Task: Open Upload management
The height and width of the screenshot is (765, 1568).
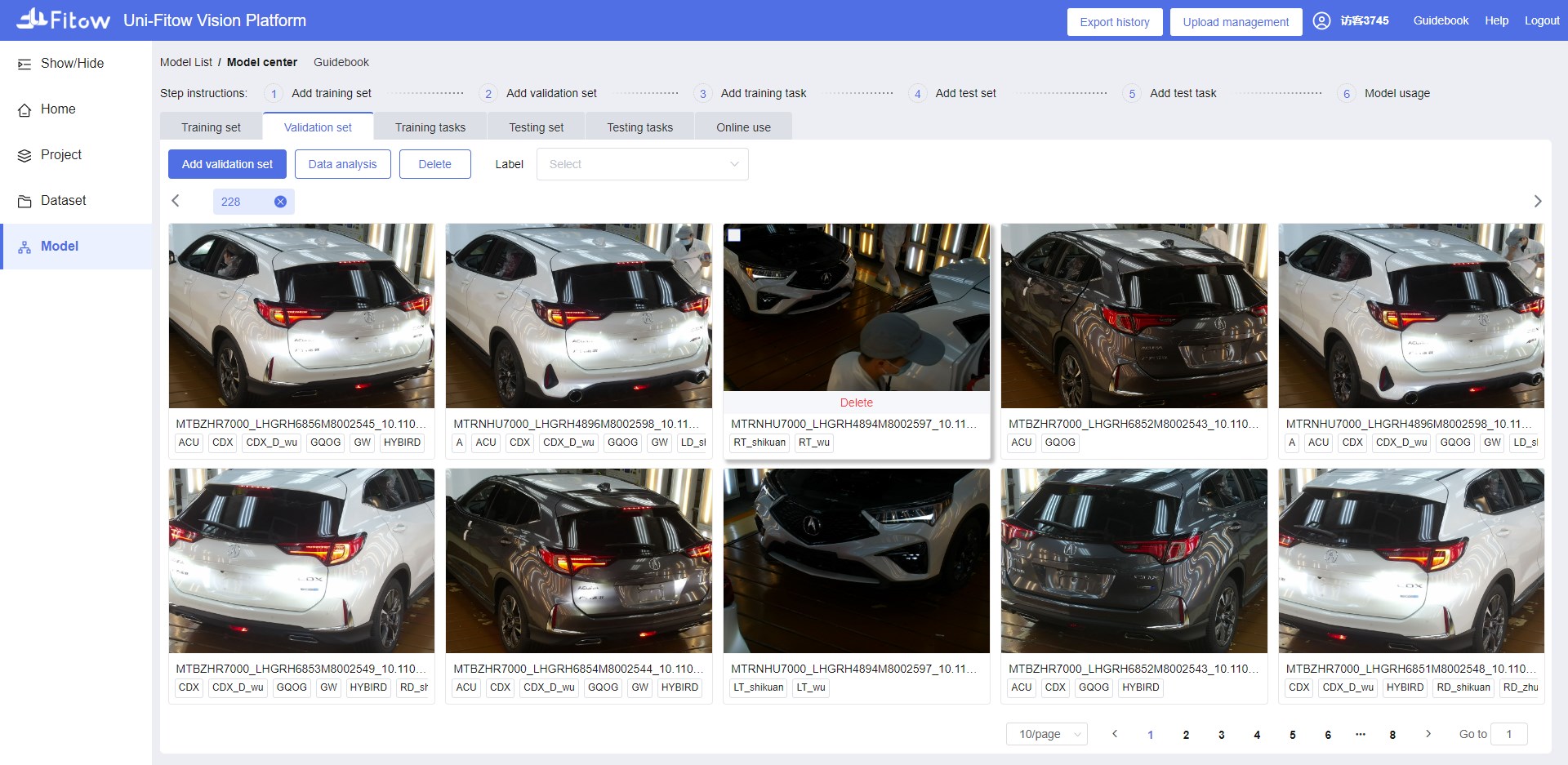Action: 1236,22
